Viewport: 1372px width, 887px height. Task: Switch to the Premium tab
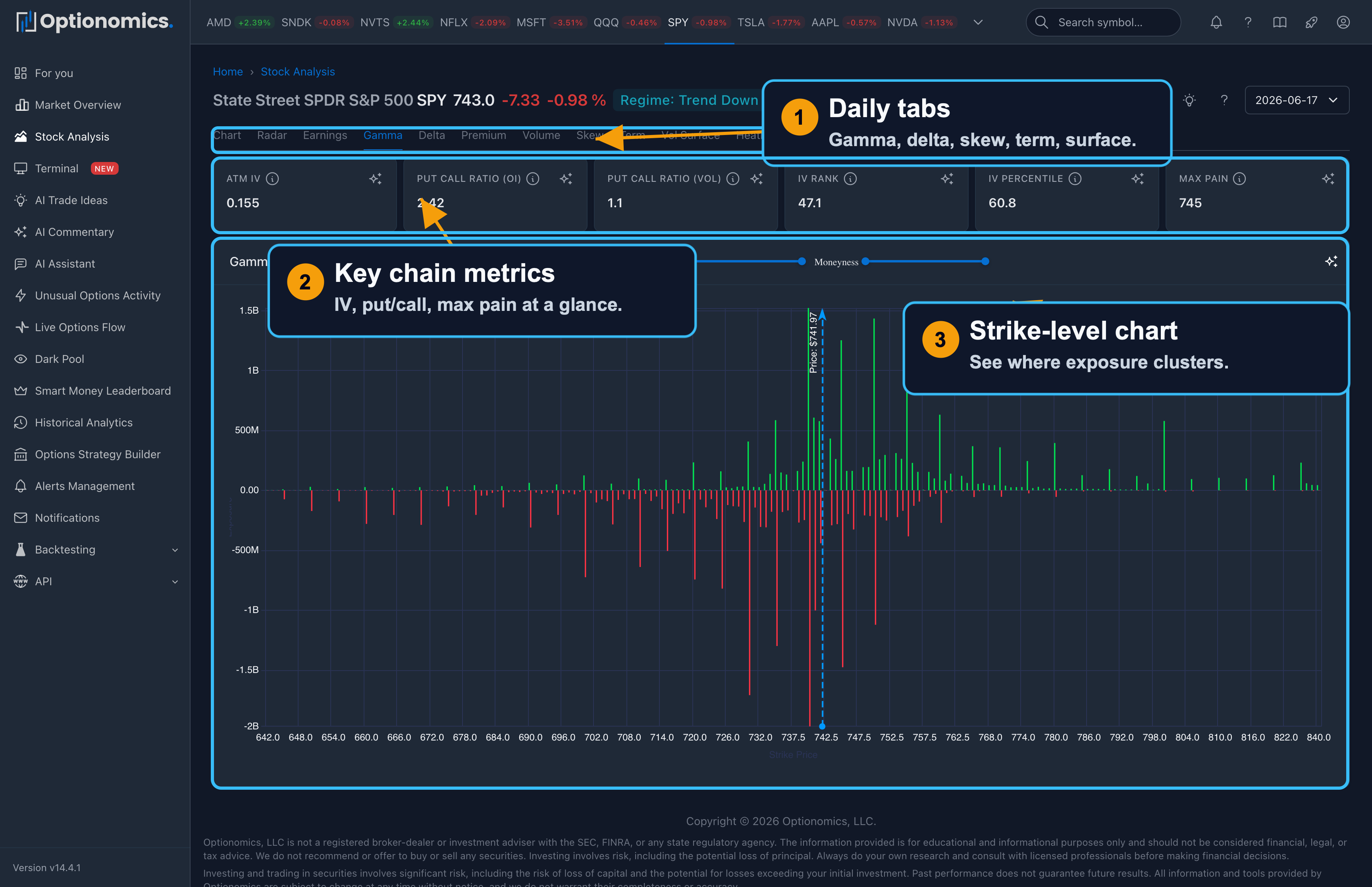pos(483,135)
